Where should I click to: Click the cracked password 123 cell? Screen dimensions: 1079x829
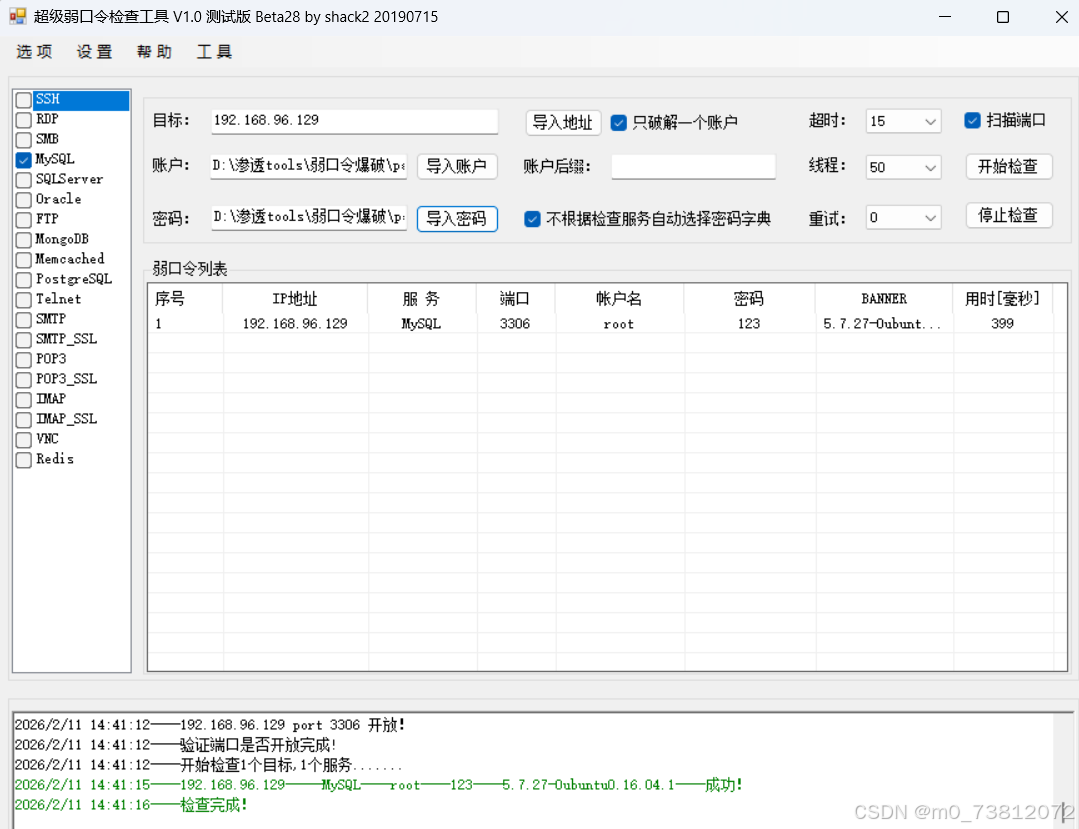tap(749, 323)
